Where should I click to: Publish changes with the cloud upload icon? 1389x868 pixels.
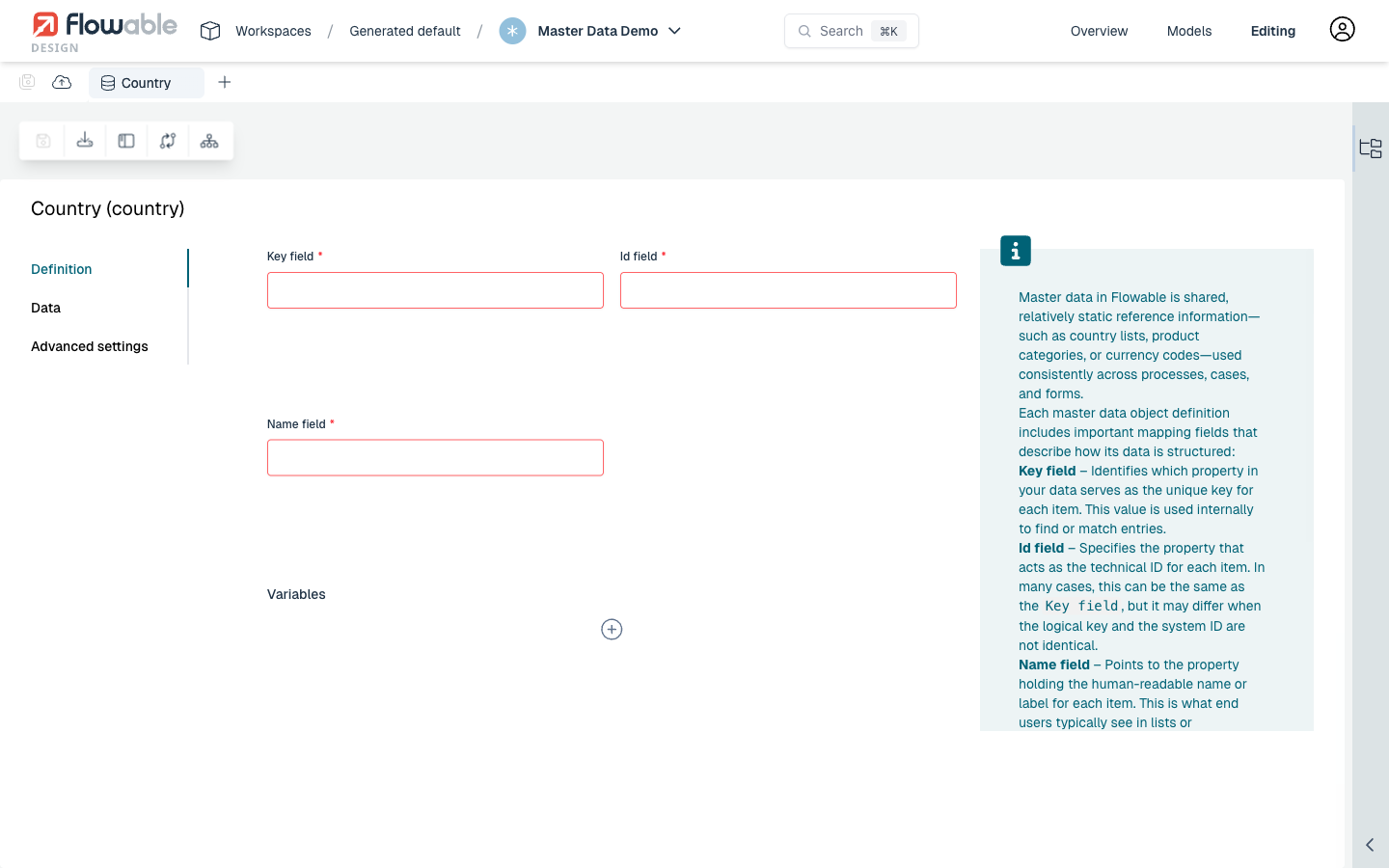(62, 82)
